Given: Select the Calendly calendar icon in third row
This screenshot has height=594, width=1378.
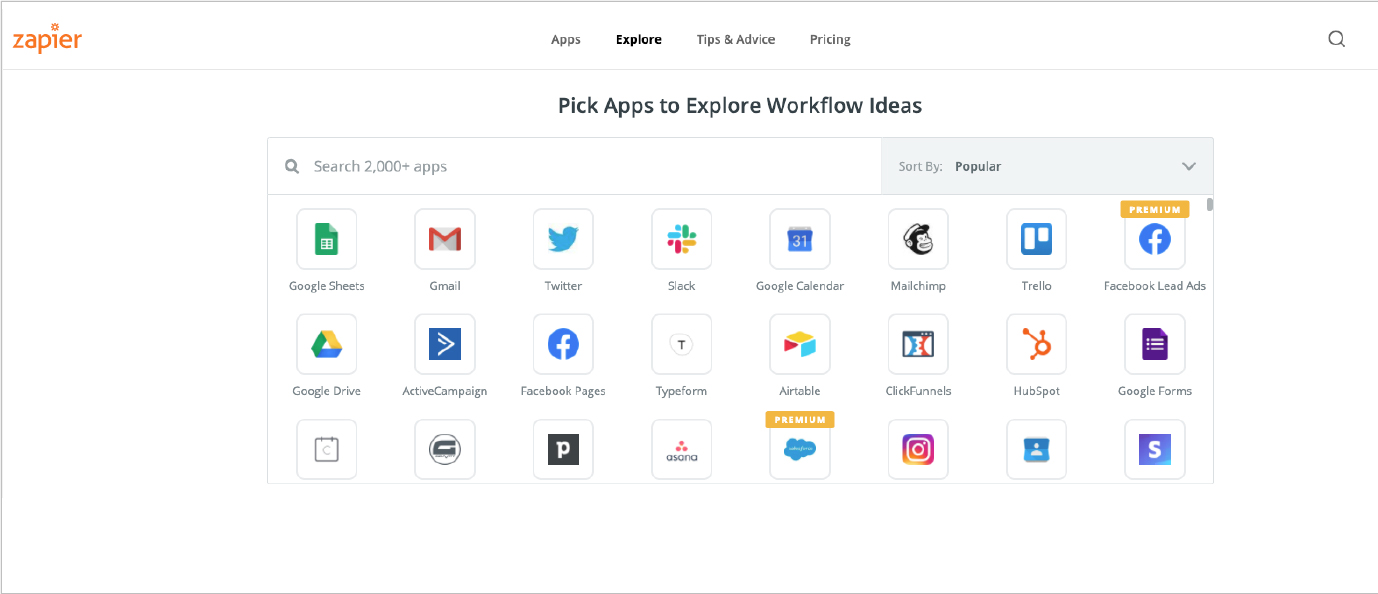Looking at the screenshot, I should pos(327,450).
